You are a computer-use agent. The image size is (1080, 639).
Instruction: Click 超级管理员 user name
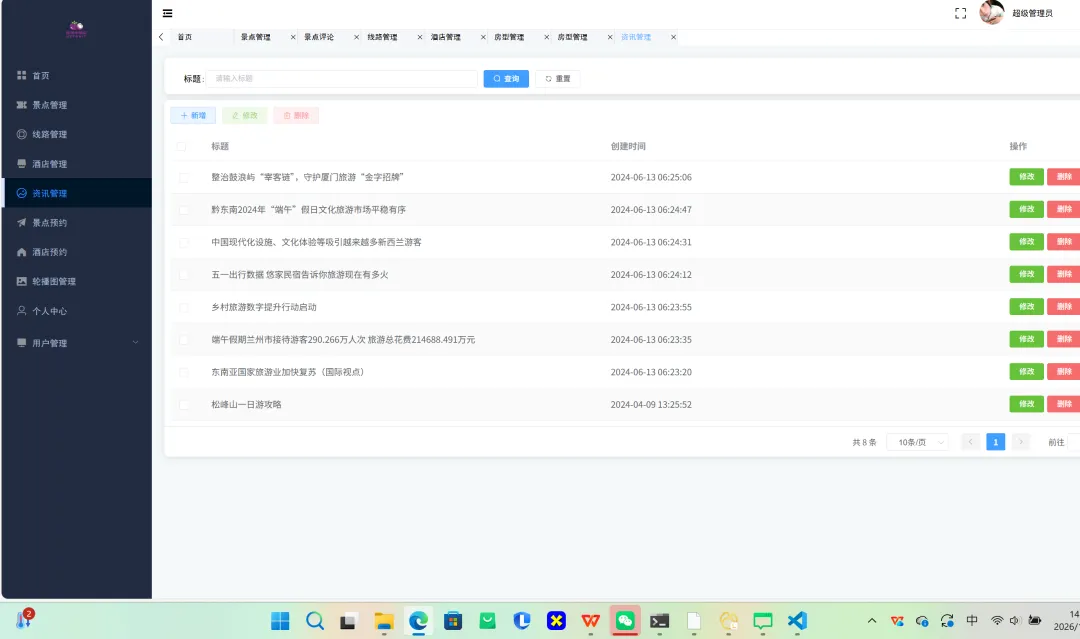1032,13
